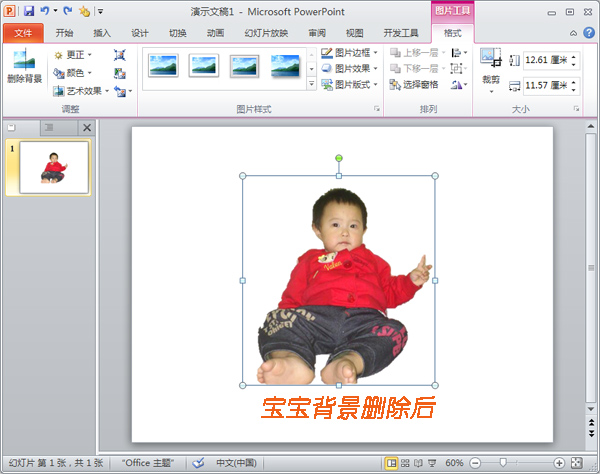This screenshot has width=600, height=474.
Task: Click the Crop (裁剪) tool icon
Action: pos(491,58)
